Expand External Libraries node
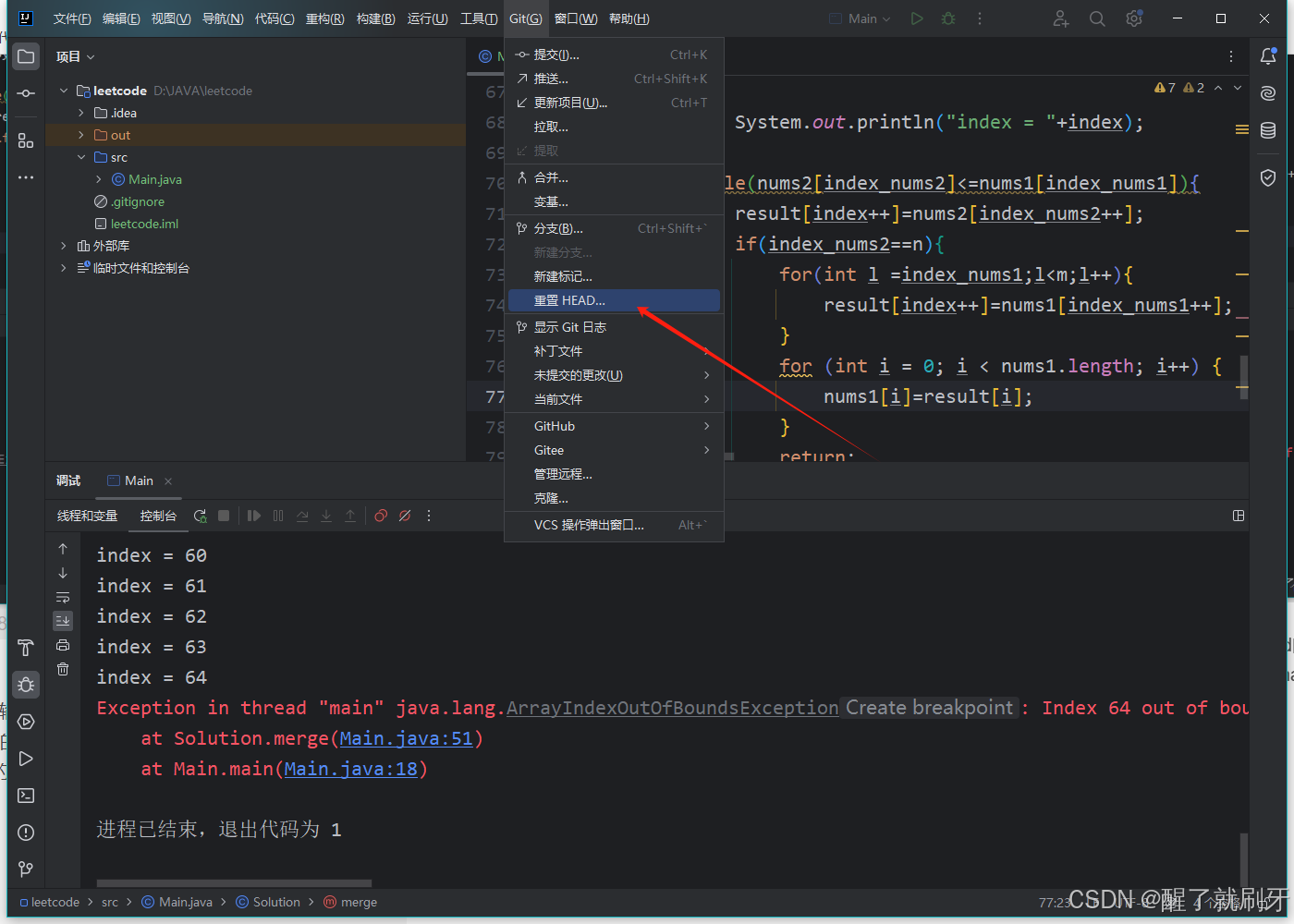 click(64, 246)
